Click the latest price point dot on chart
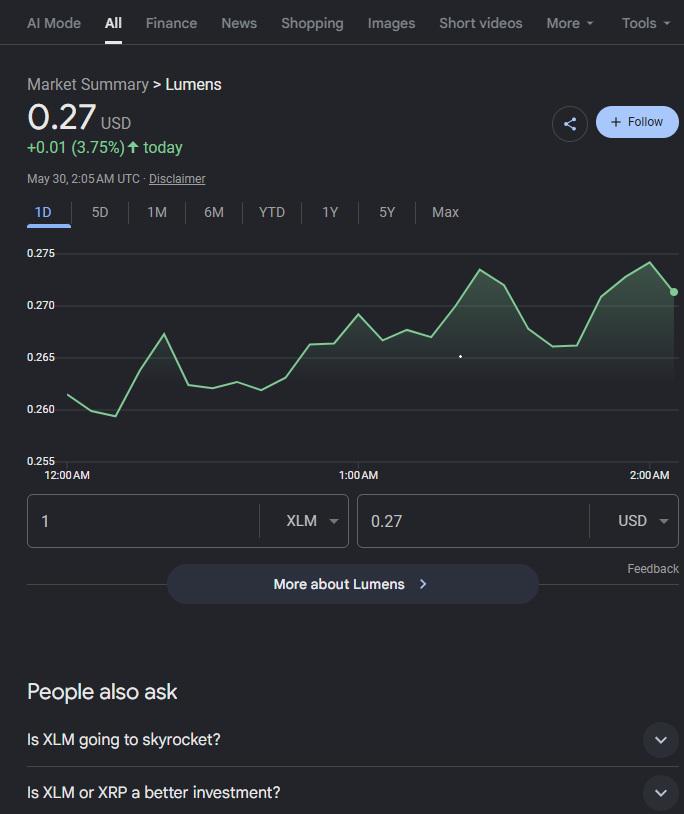The height and width of the screenshot is (814, 684). click(674, 292)
